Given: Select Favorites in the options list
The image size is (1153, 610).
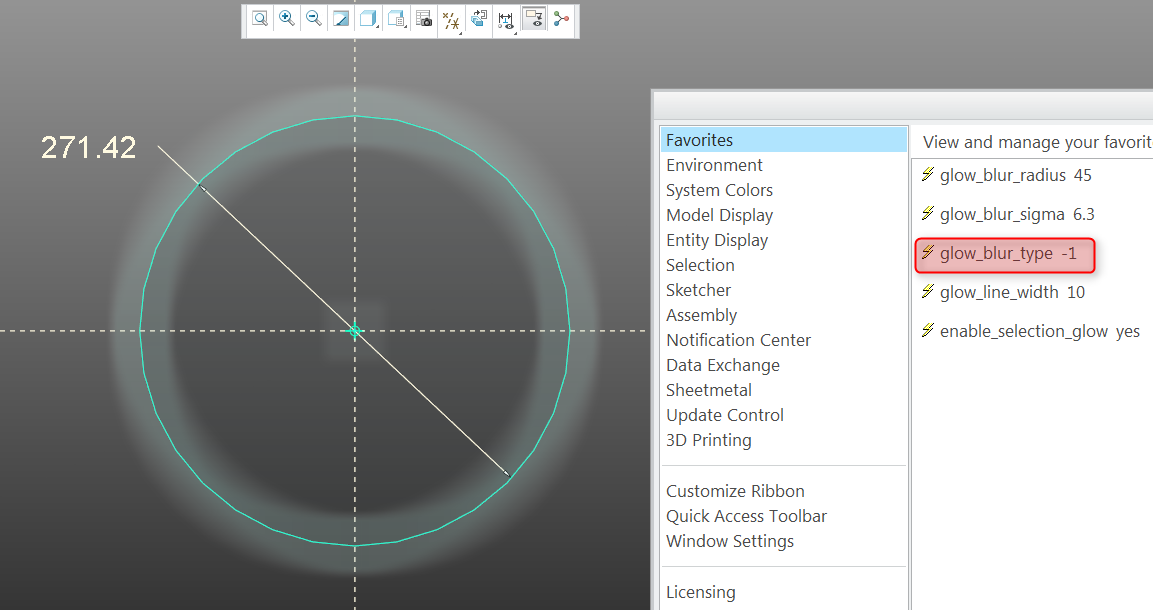Looking at the screenshot, I should coord(784,140).
